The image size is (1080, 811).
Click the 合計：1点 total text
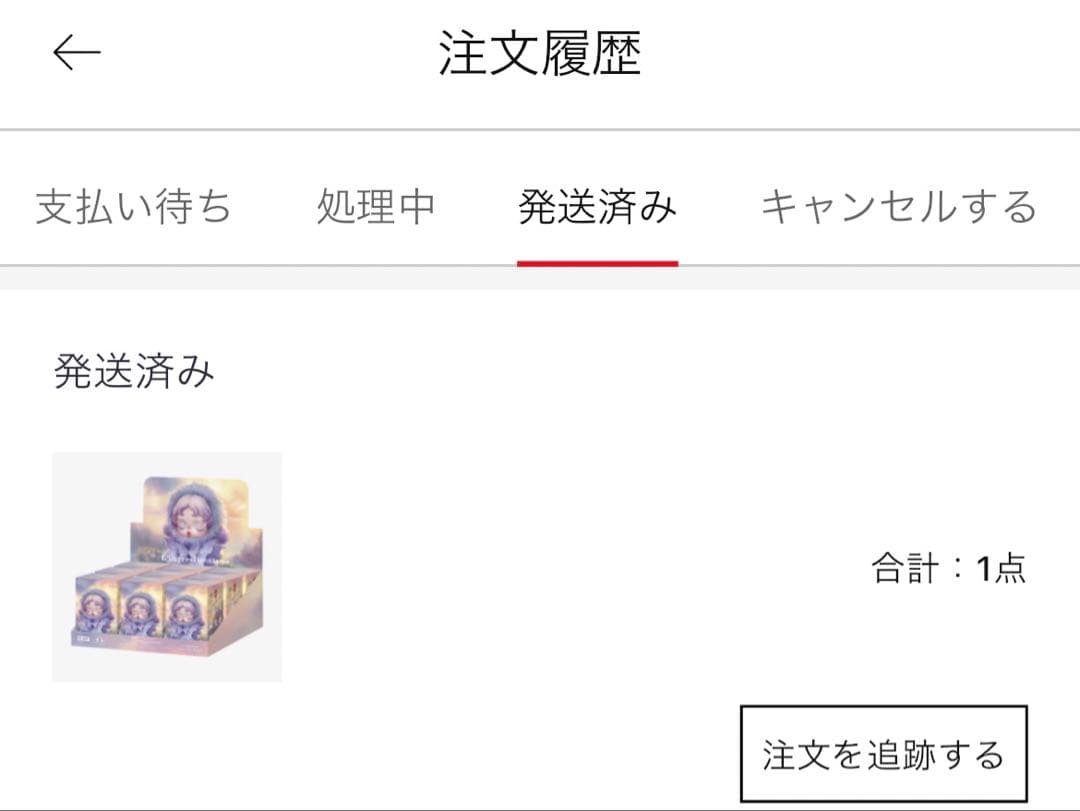948,568
